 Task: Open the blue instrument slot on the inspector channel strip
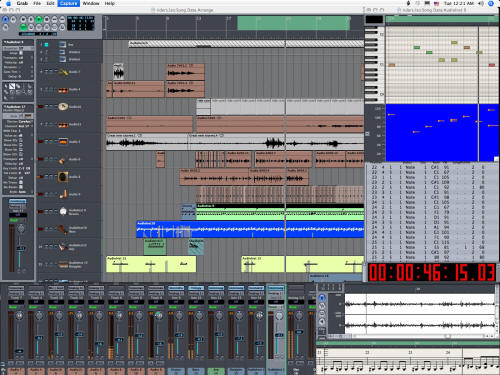(18, 201)
